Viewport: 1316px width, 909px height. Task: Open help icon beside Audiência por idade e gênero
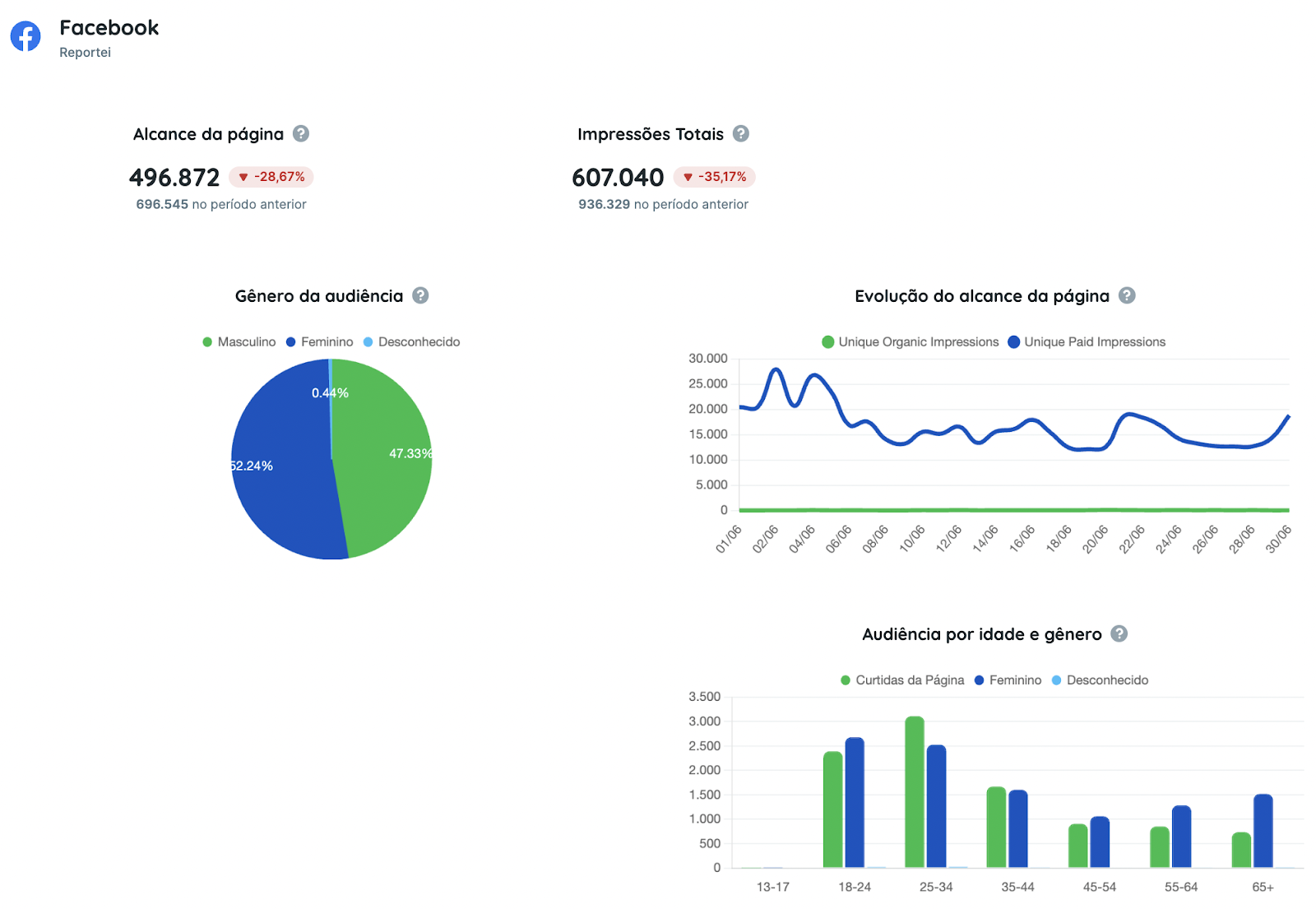point(1119,633)
